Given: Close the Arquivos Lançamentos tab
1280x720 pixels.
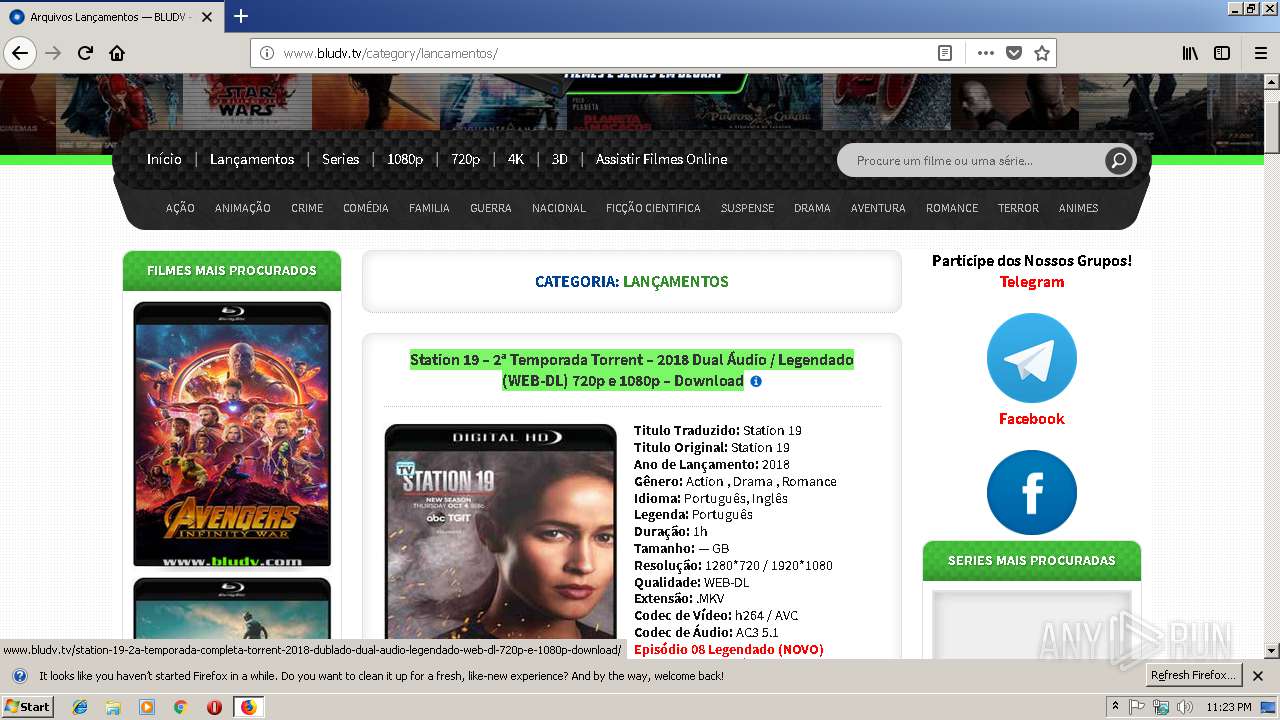Looking at the screenshot, I should 207,17.
